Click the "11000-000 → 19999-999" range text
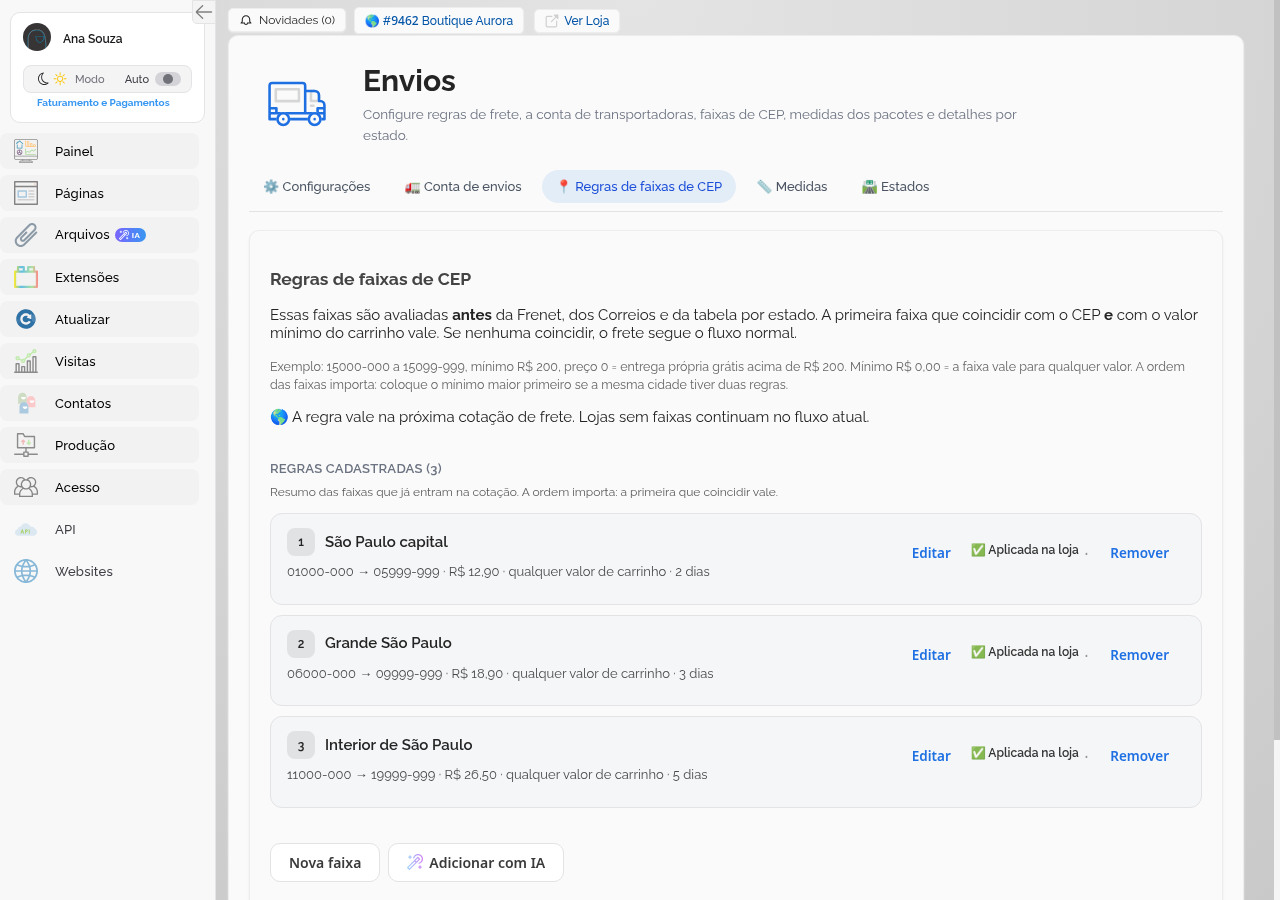 click(x=361, y=775)
